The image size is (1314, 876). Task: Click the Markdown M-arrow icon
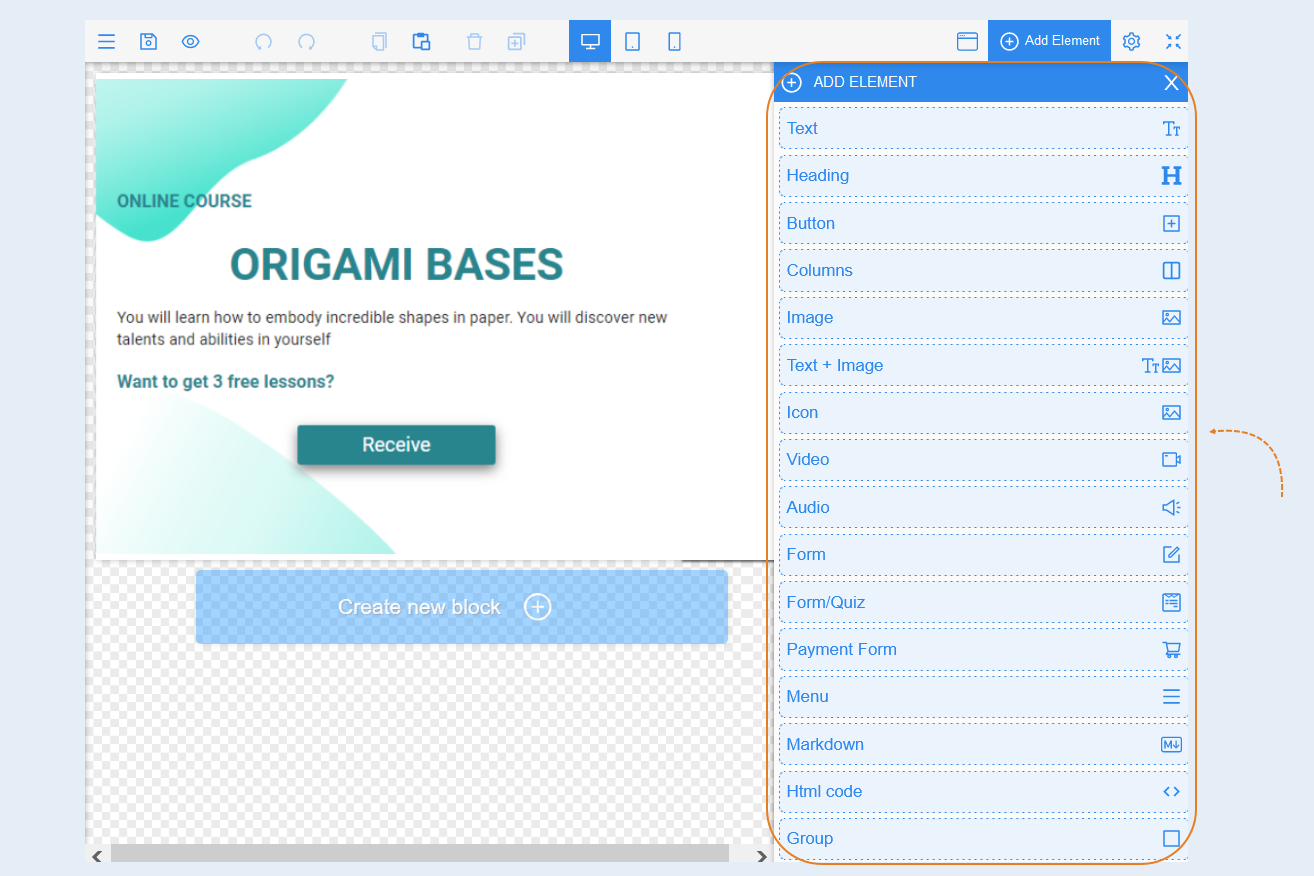(x=1171, y=744)
